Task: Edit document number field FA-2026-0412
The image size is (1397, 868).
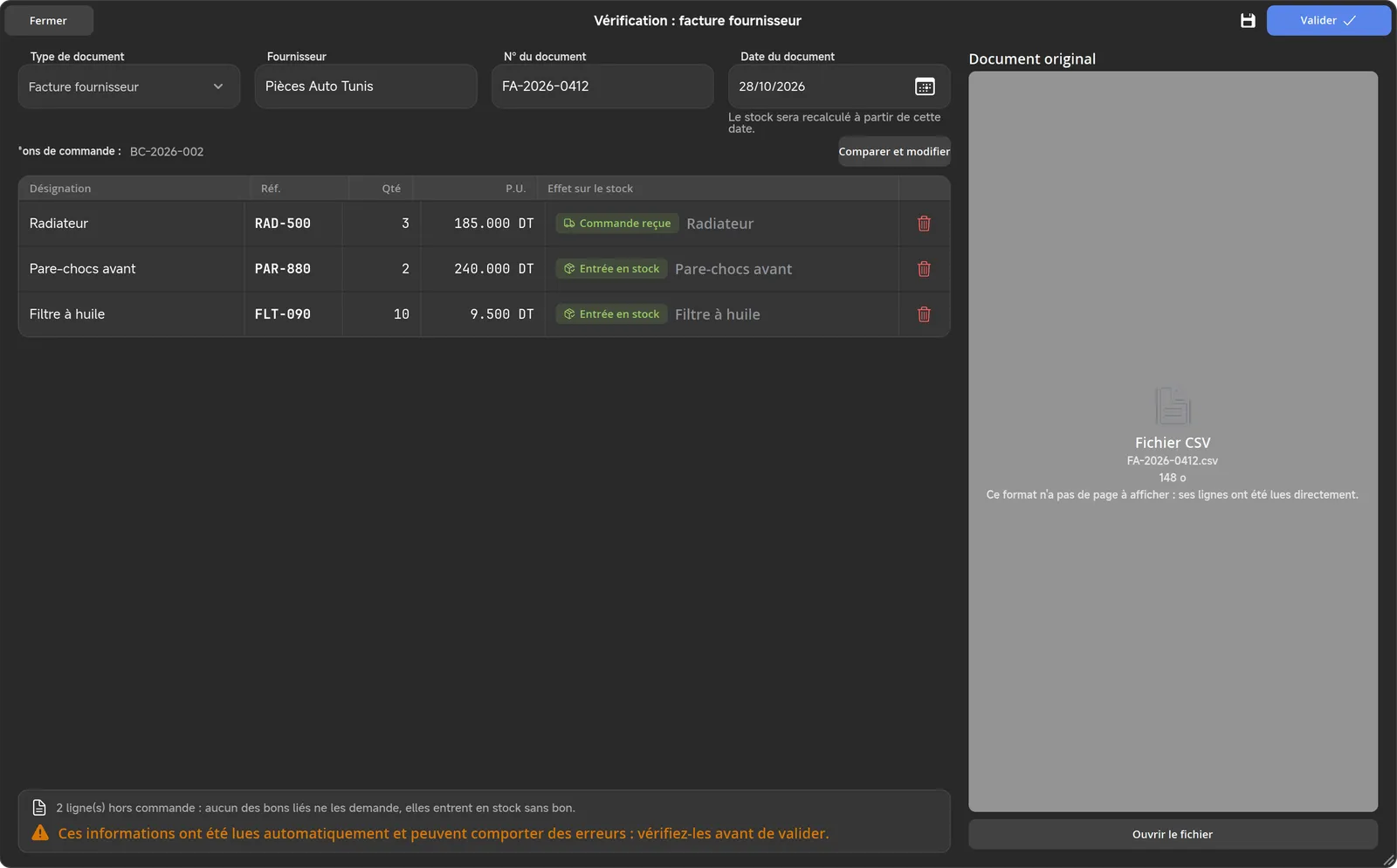Action: click(x=602, y=86)
